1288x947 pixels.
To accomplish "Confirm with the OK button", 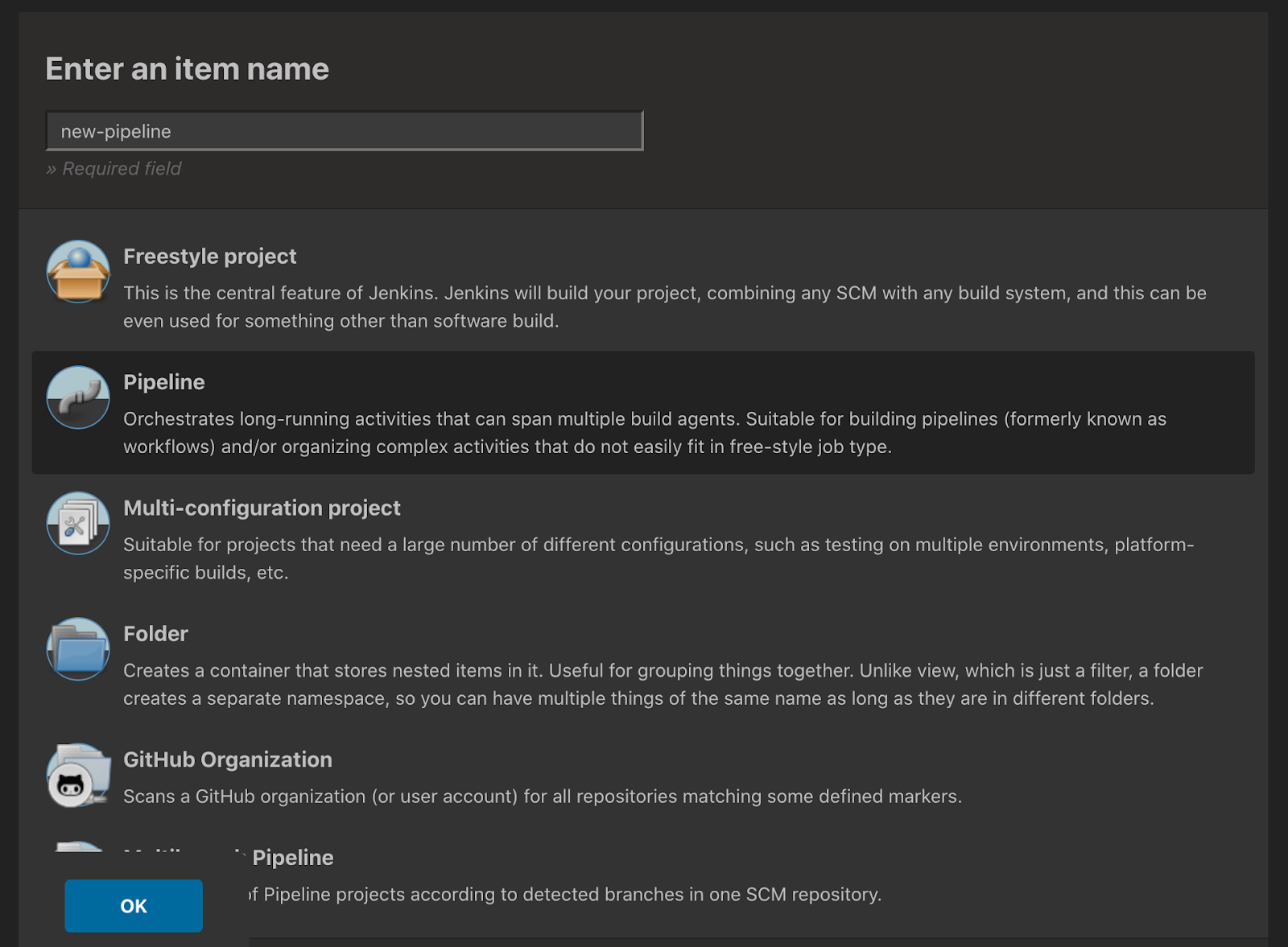I will pyautogui.click(x=134, y=906).
